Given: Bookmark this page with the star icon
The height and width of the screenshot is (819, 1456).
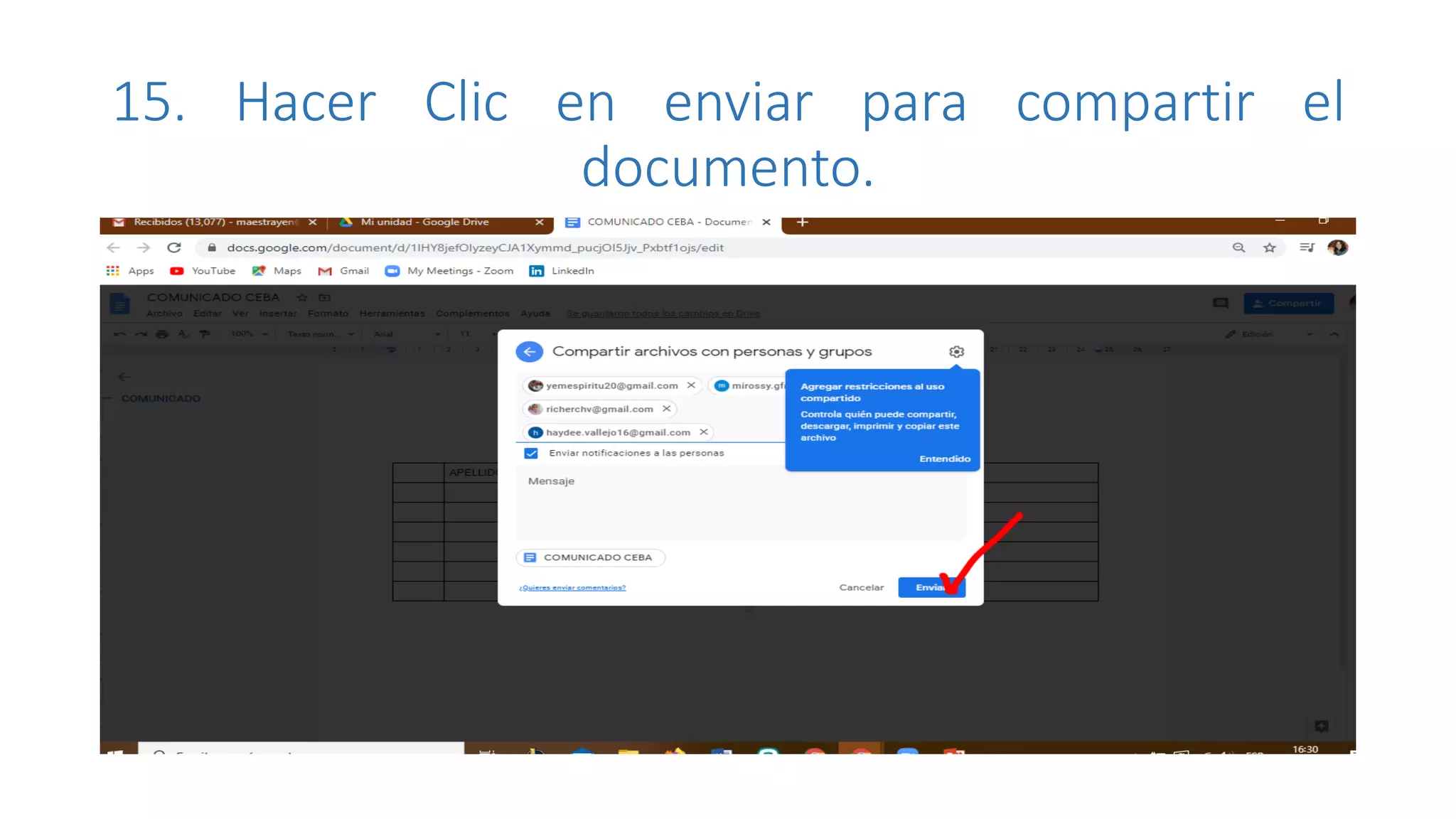Looking at the screenshot, I should pyautogui.click(x=1270, y=247).
